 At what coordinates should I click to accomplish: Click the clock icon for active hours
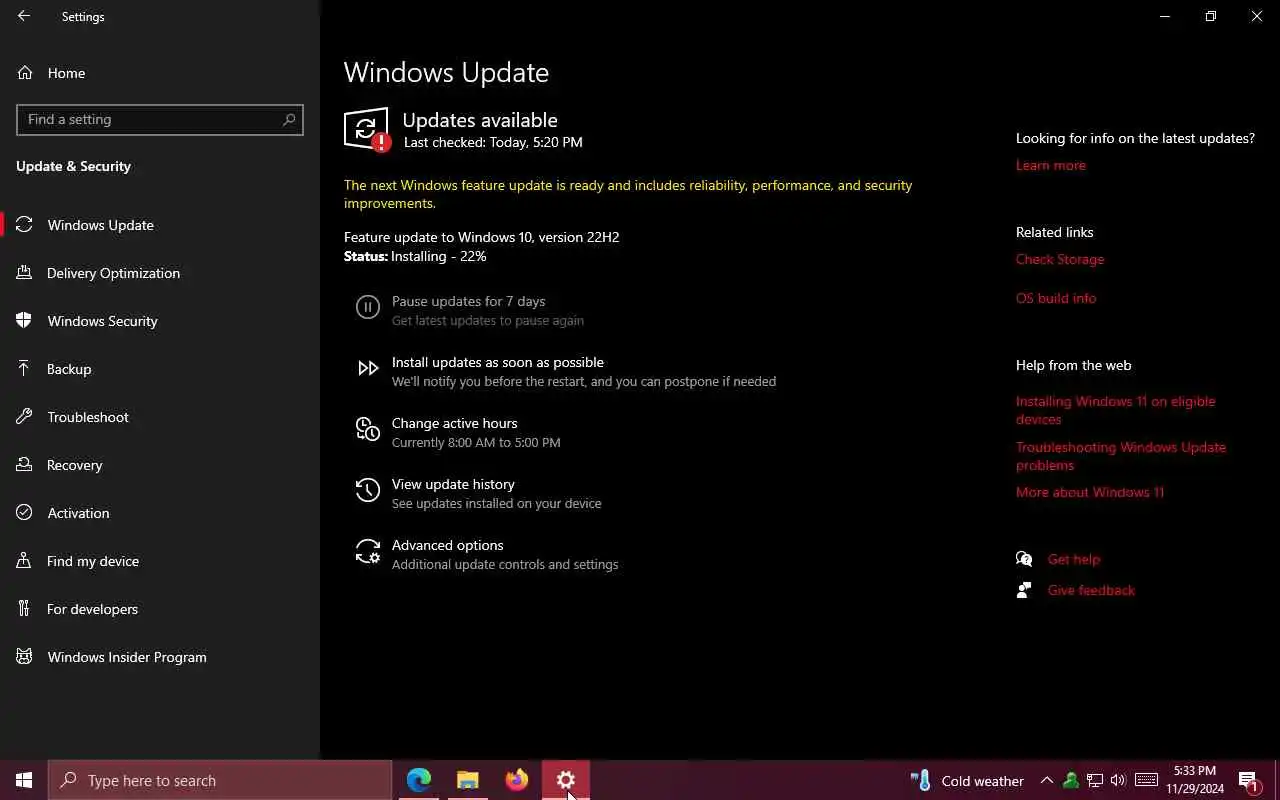tap(368, 430)
